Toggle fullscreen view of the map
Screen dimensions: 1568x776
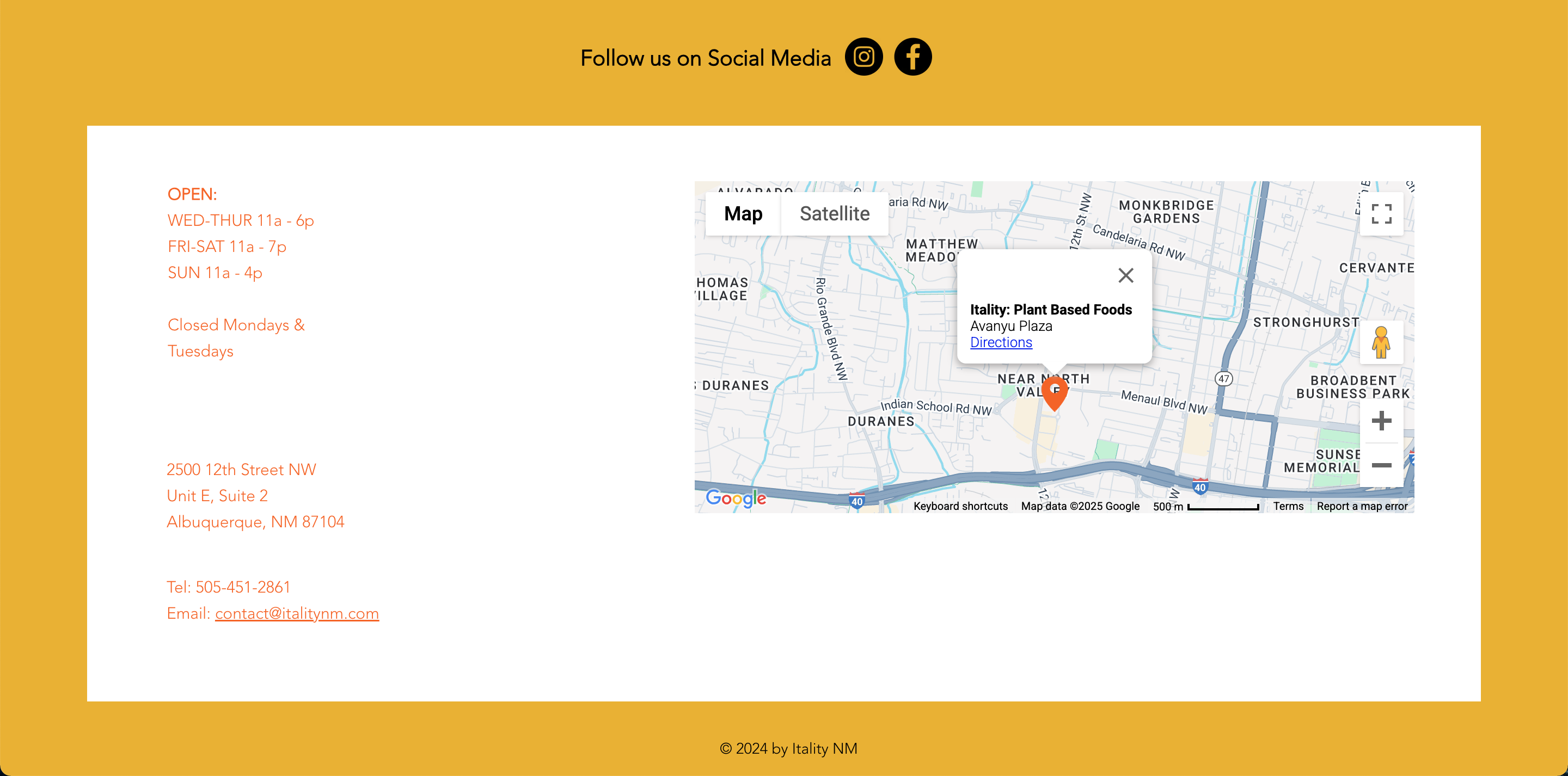pyautogui.click(x=1381, y=214)
